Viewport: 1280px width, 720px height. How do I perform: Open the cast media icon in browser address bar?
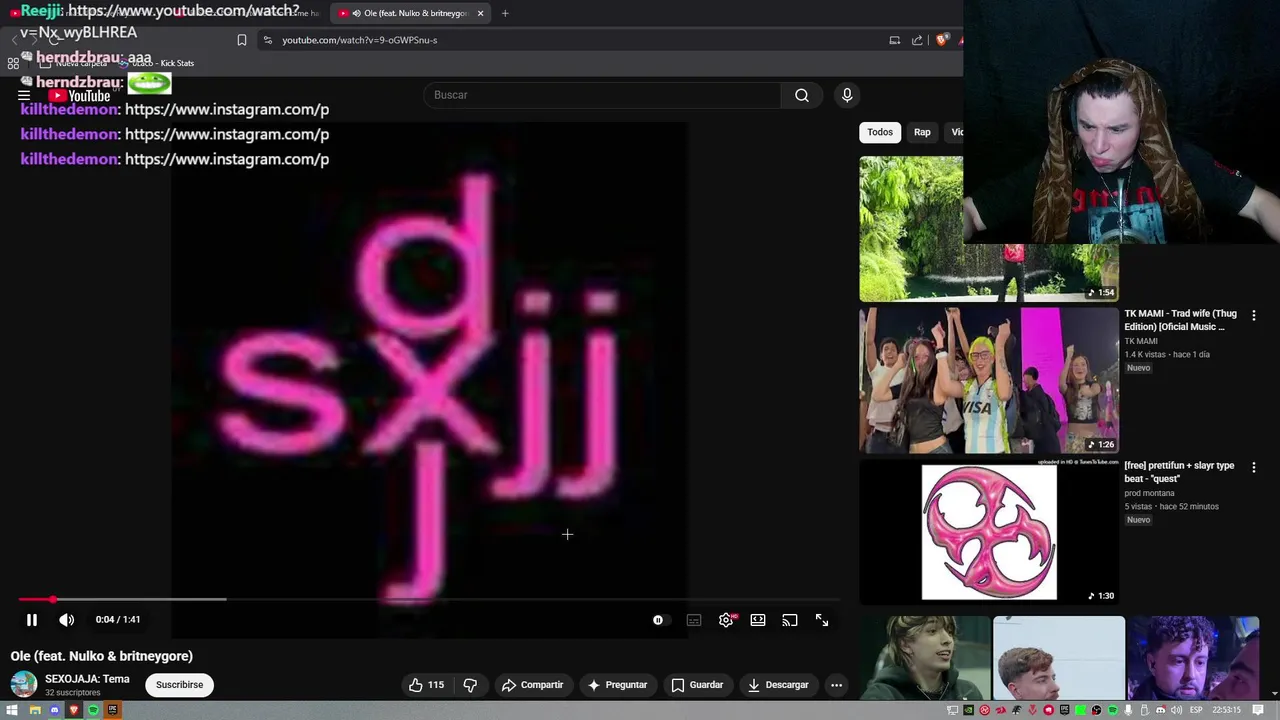click(x=894, y=40)
